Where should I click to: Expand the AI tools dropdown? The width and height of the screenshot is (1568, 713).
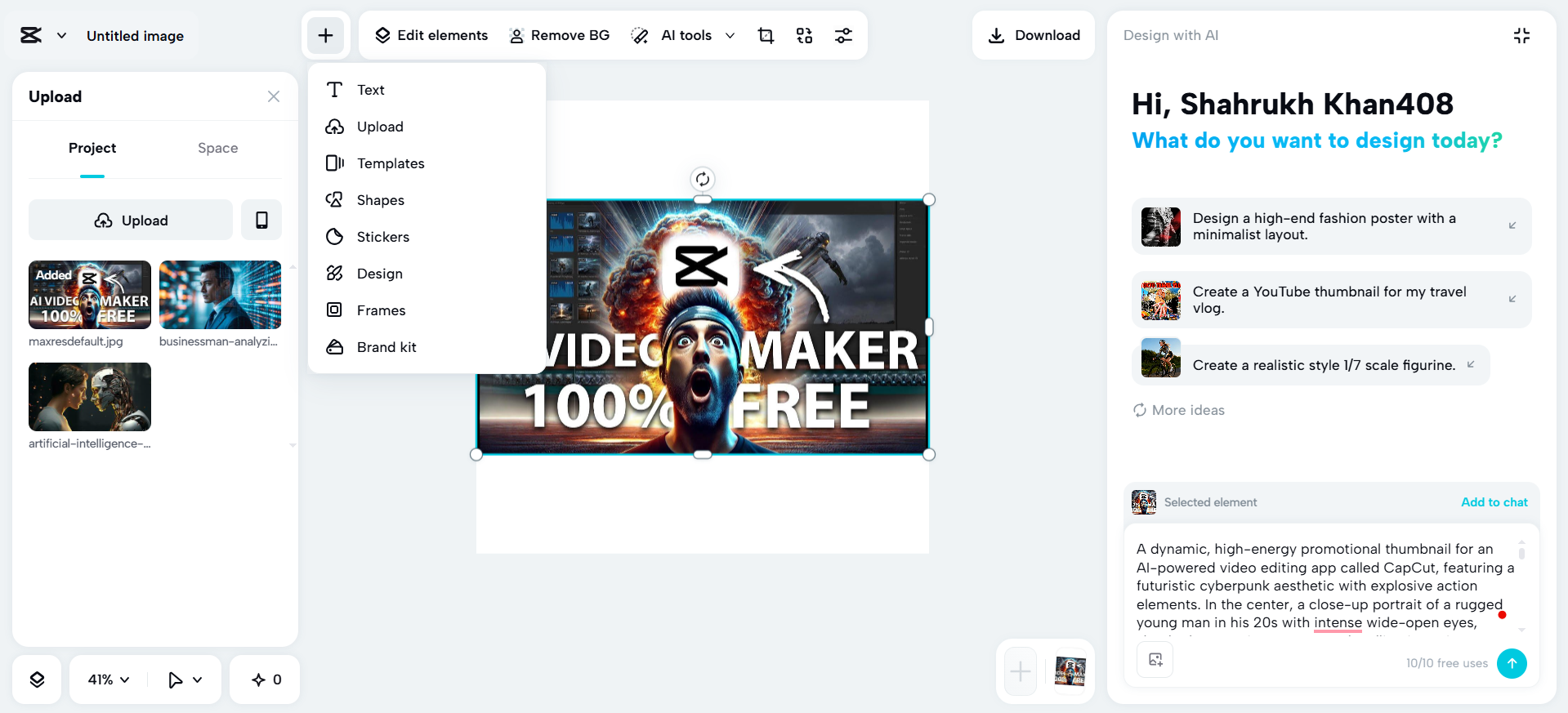(x=730, y=35)
